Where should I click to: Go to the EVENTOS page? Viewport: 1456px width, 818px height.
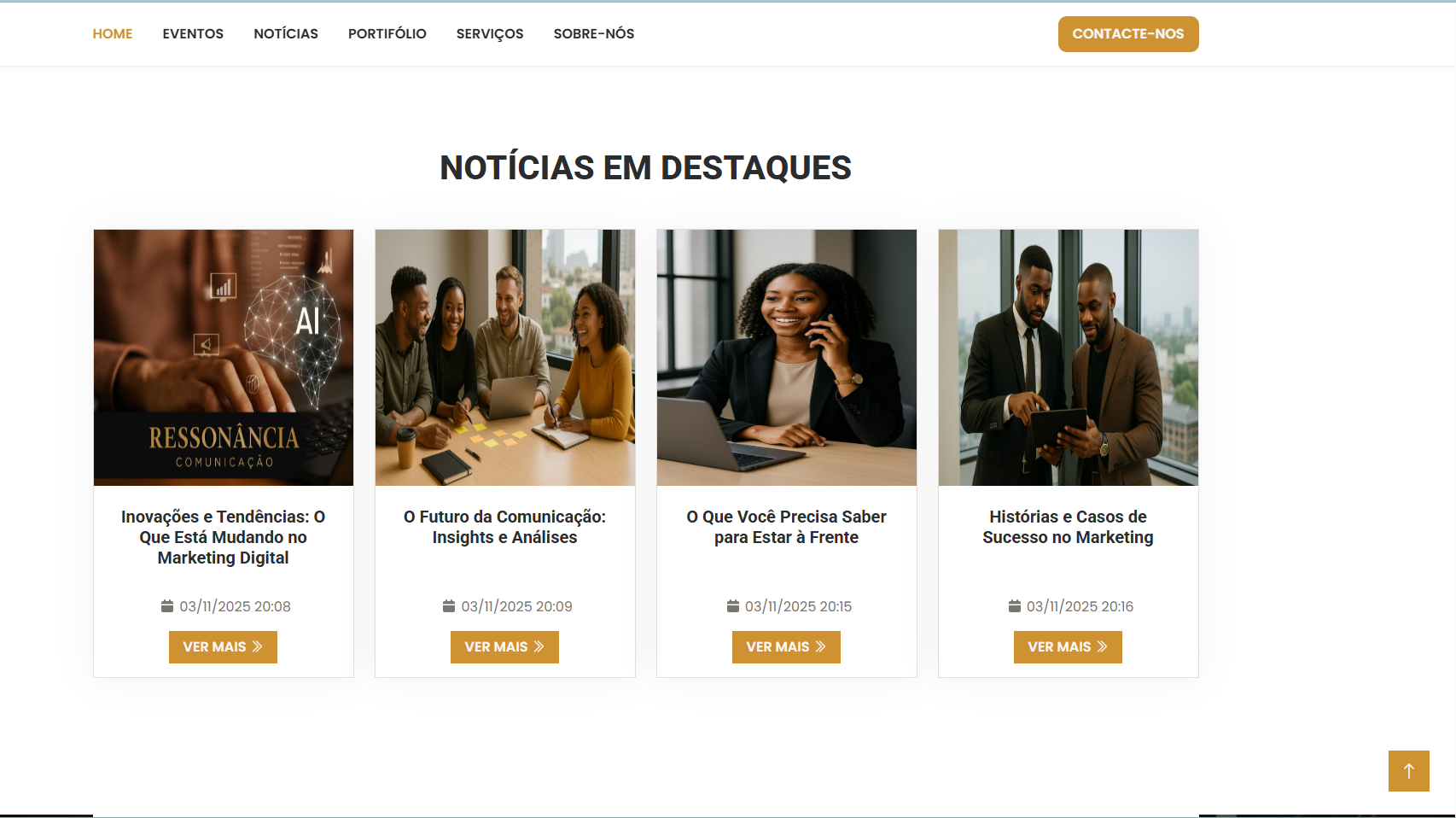coord(193,34)
